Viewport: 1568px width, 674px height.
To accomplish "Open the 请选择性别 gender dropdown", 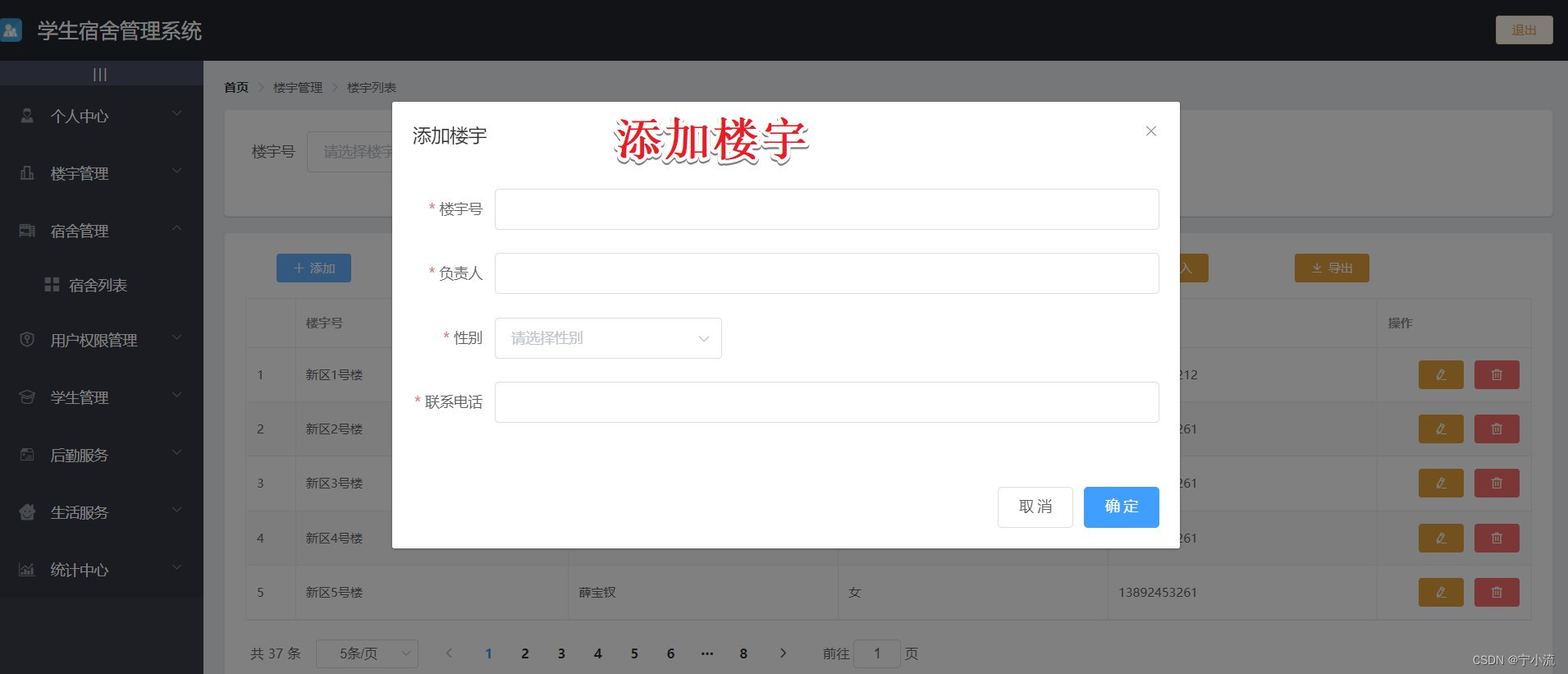I will click(x=608, y=338).
